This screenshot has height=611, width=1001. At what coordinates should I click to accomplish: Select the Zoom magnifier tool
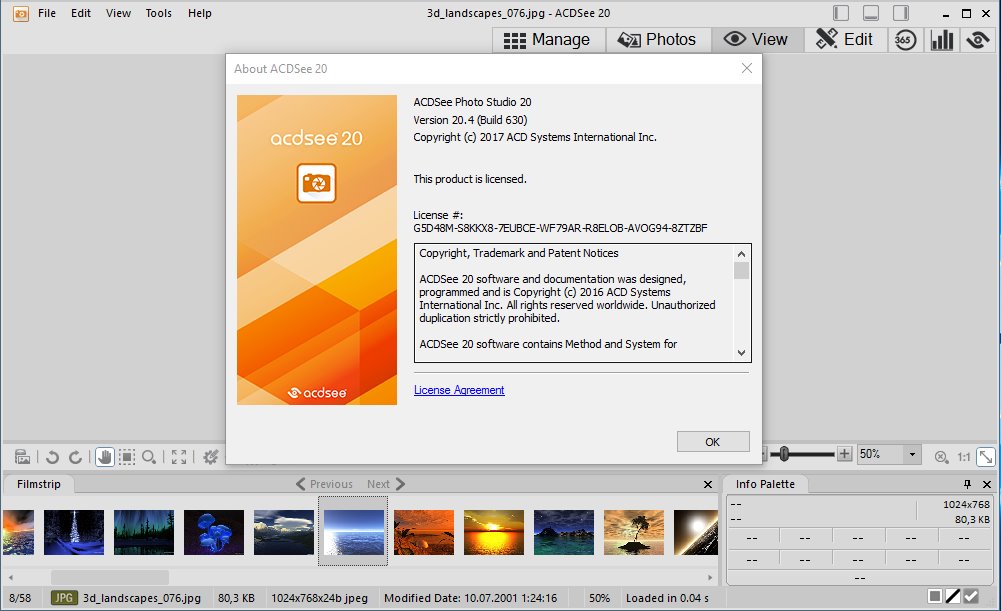[x=149, y=457]
